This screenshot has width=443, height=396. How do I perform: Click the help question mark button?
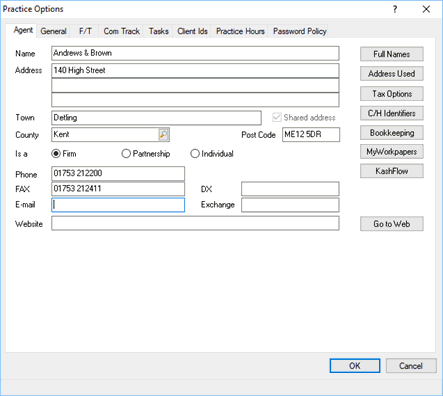[x=395, y=9]
